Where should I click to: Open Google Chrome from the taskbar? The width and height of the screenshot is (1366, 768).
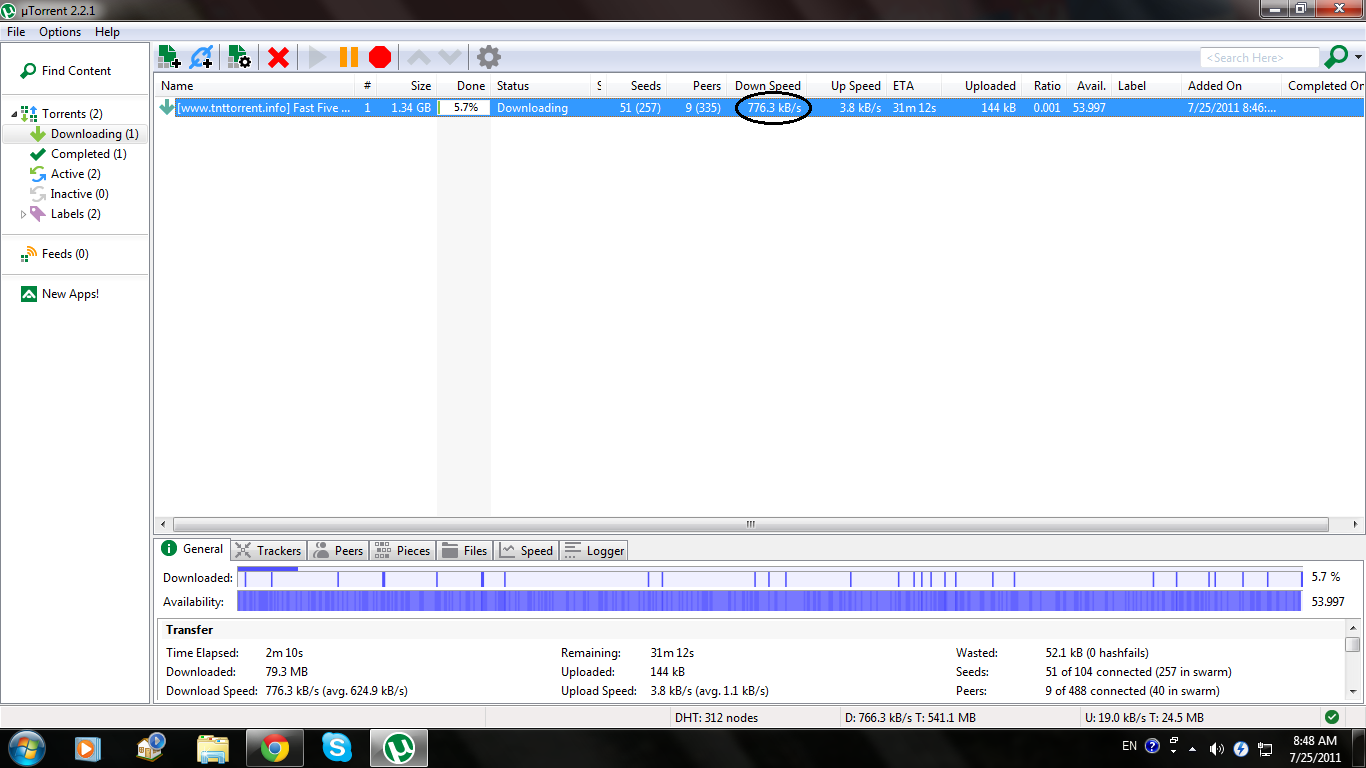pos(275,748)
